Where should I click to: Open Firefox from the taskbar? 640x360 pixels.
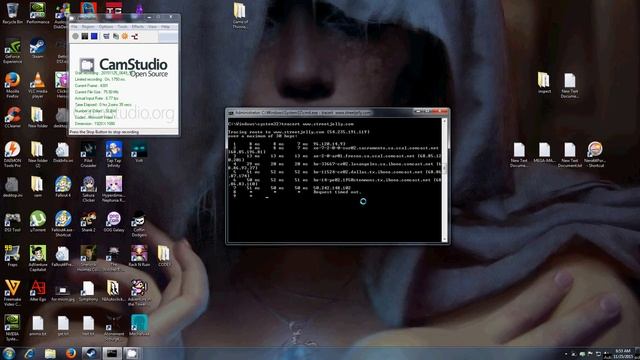point(70,353)
